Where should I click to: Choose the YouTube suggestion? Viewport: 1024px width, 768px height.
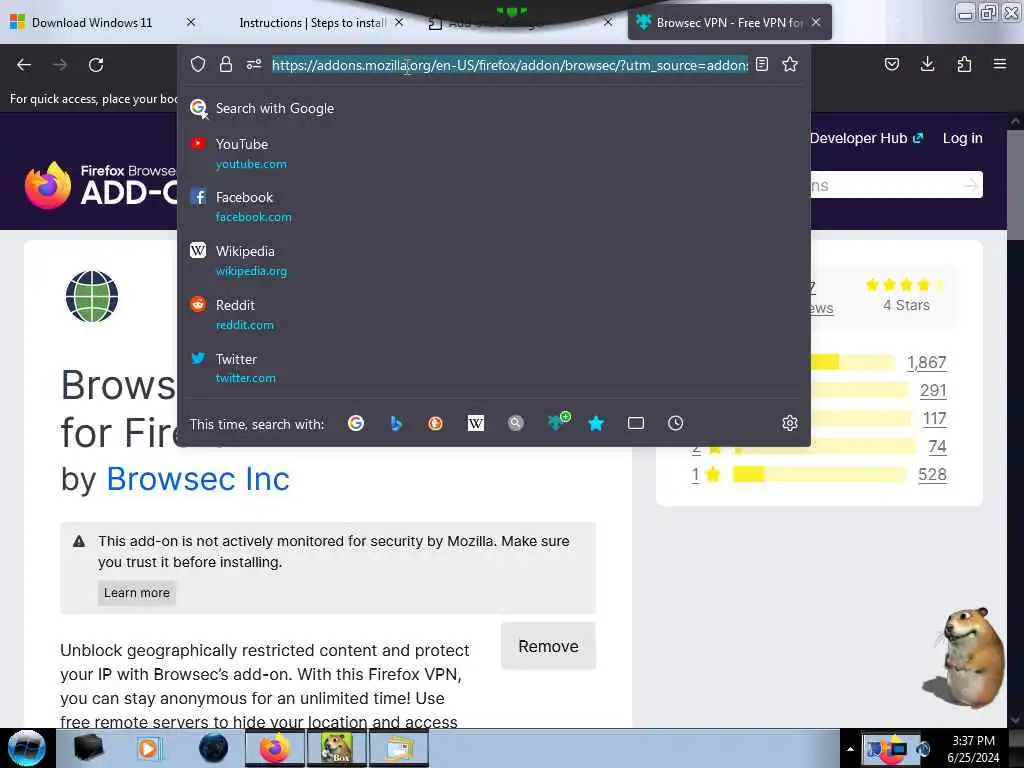pyautogui.click(x=494, y=153)
